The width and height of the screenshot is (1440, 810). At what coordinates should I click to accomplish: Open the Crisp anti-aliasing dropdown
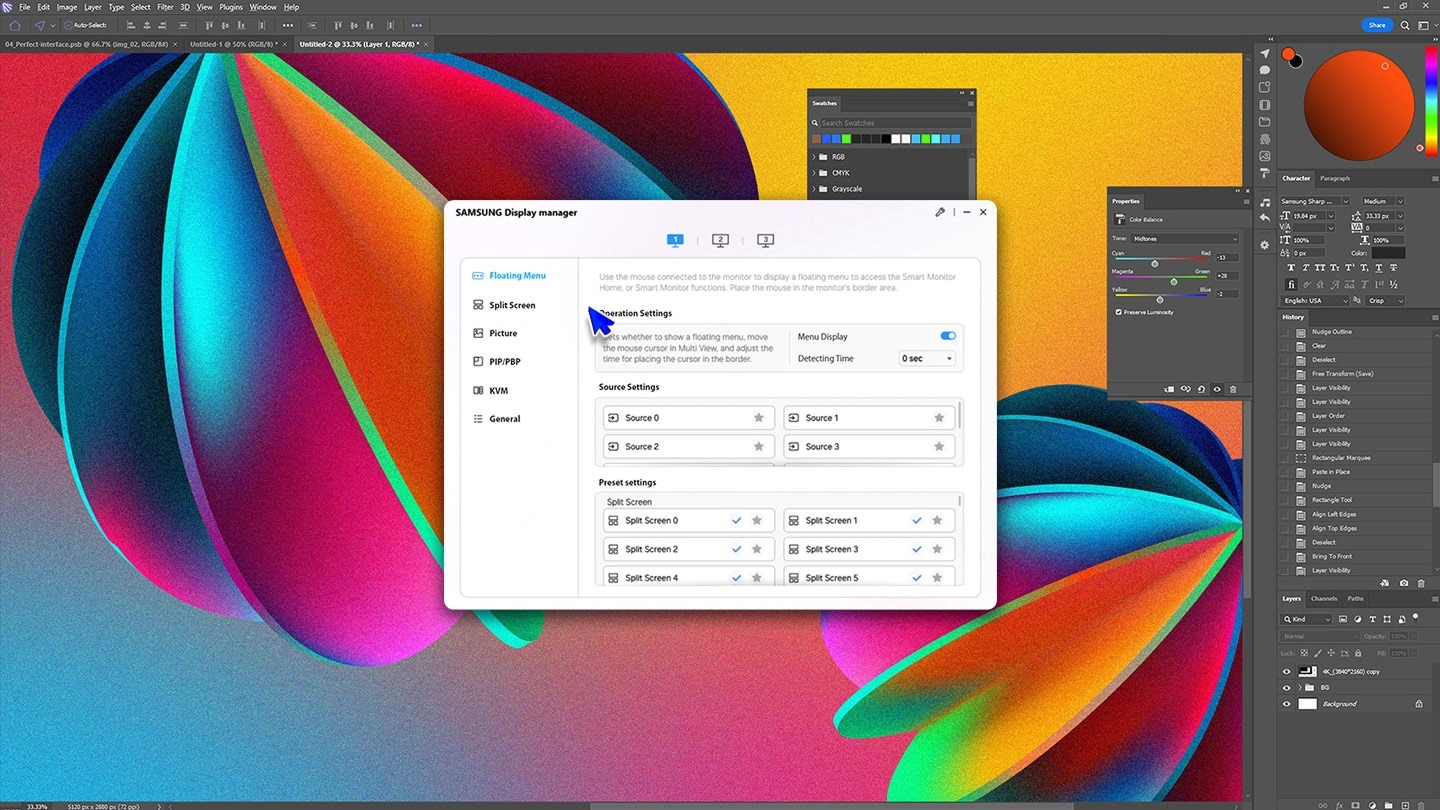coord(1386,300)
